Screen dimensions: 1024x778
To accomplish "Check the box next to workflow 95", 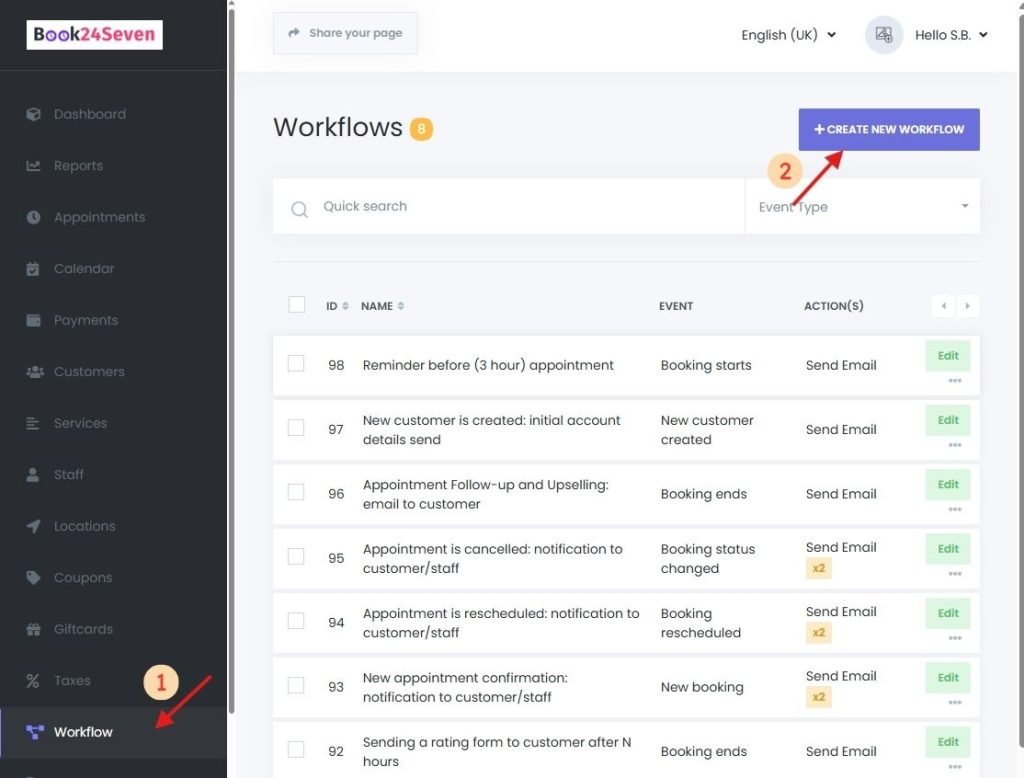I will pyautogui.click(x=296, y=558).
